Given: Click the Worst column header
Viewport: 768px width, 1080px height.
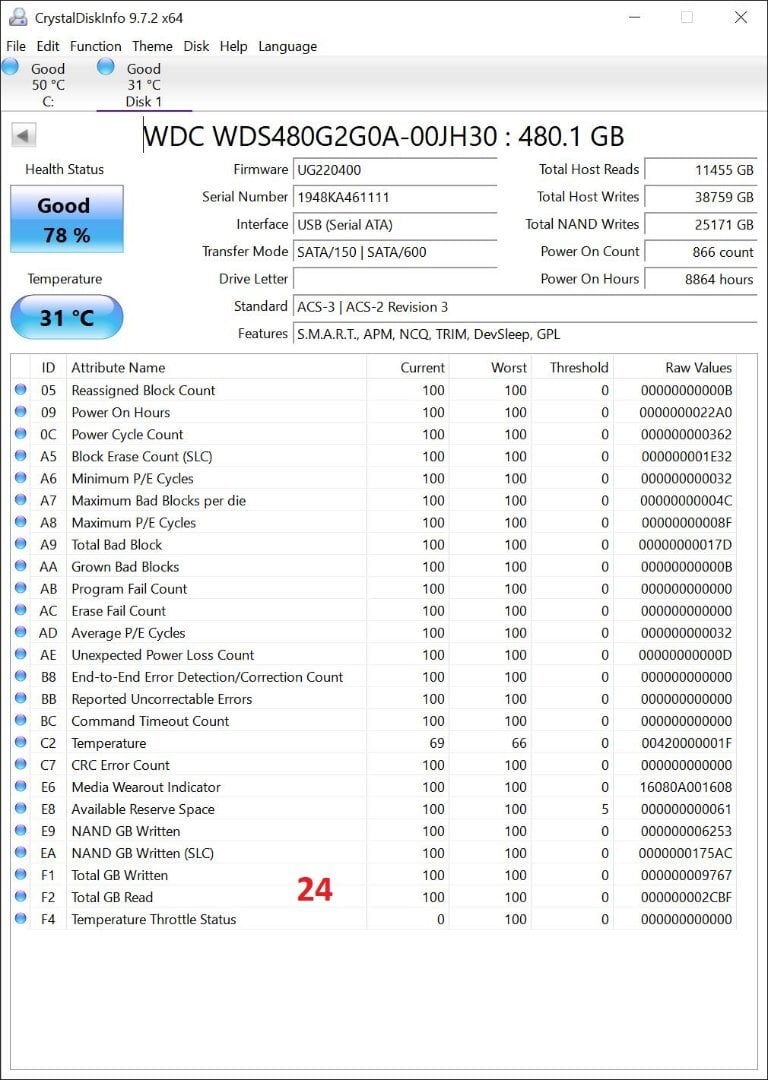Looking at the screenshot, I should click(x=490, y=367).
